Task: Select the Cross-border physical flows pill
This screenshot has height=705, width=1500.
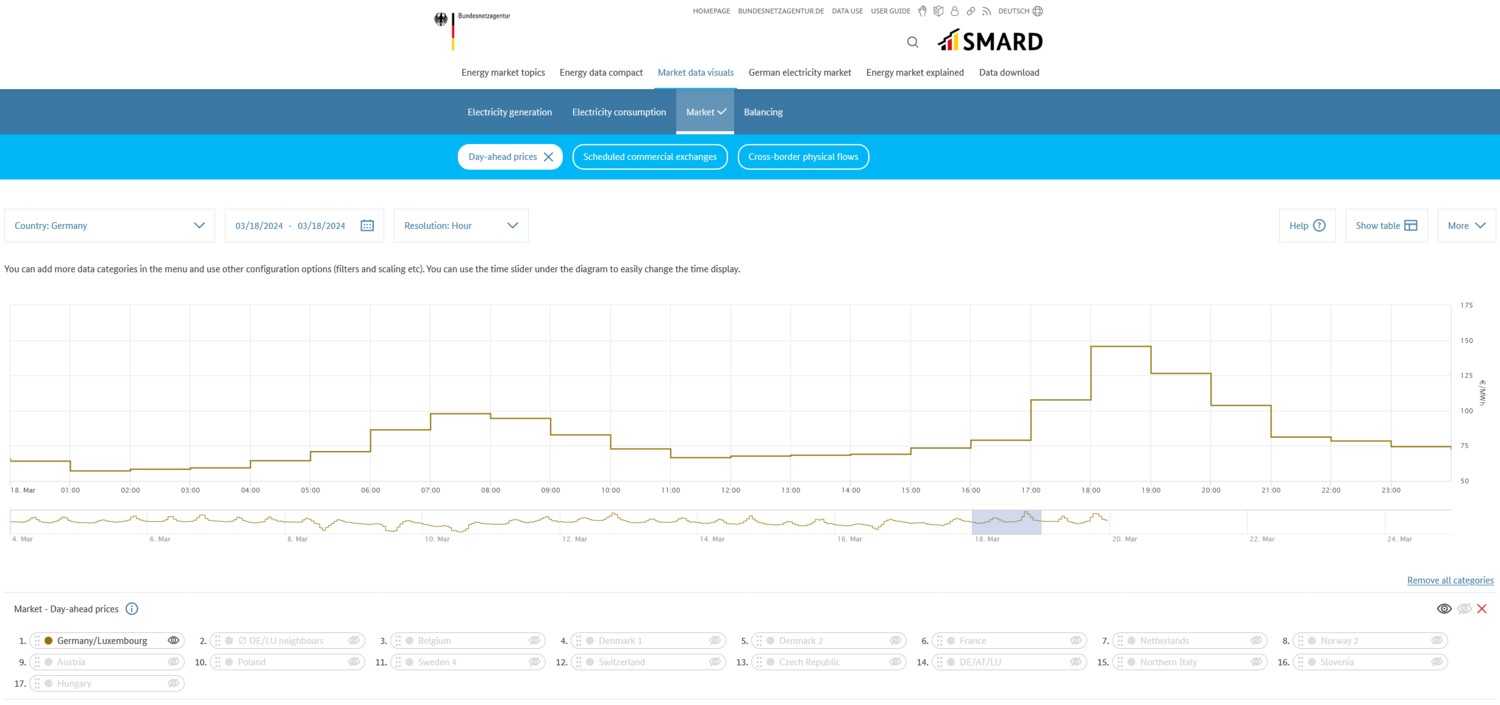Action: click(x=804, y=157)
